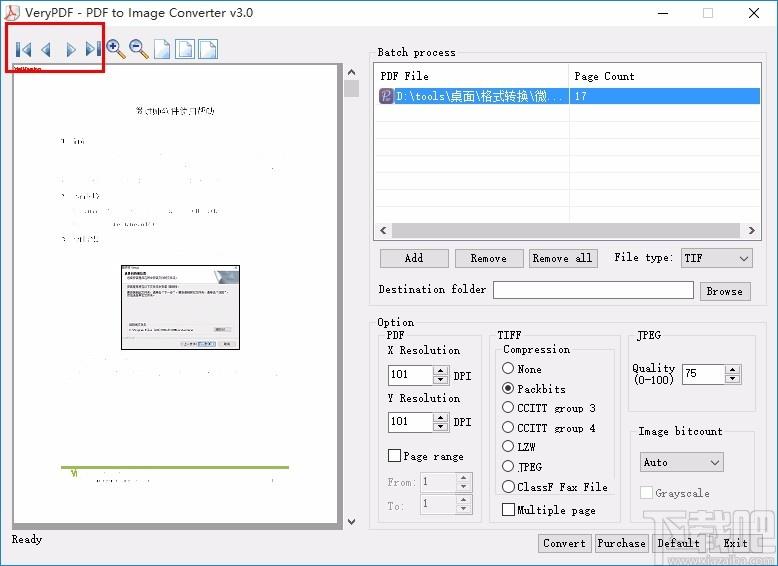Go to previous page of preview
This screenshot has width=778, height=566.
pyautogui.click(x=46, y=50)
